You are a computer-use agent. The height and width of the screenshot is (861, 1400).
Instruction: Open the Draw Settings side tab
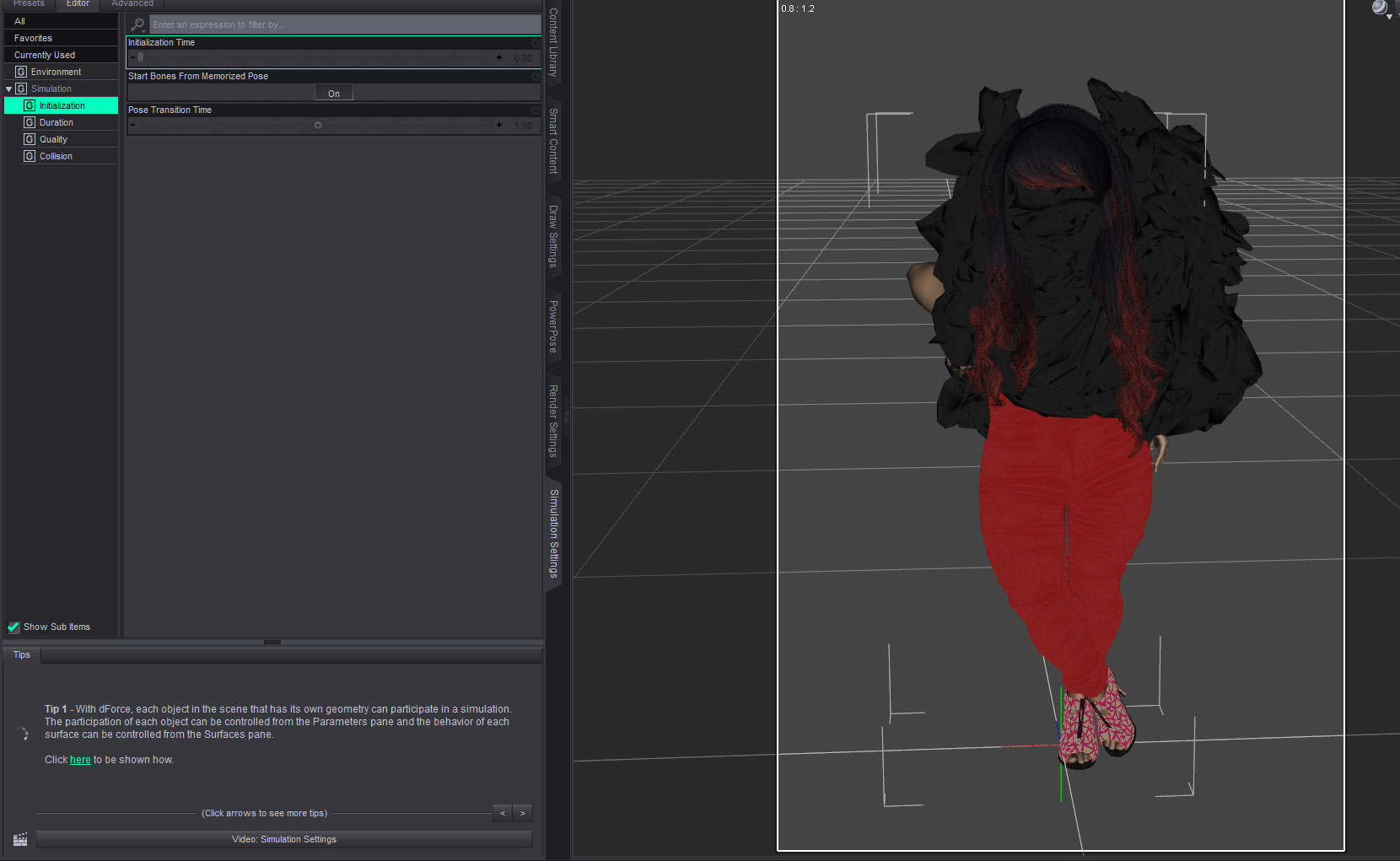(553, 236)
